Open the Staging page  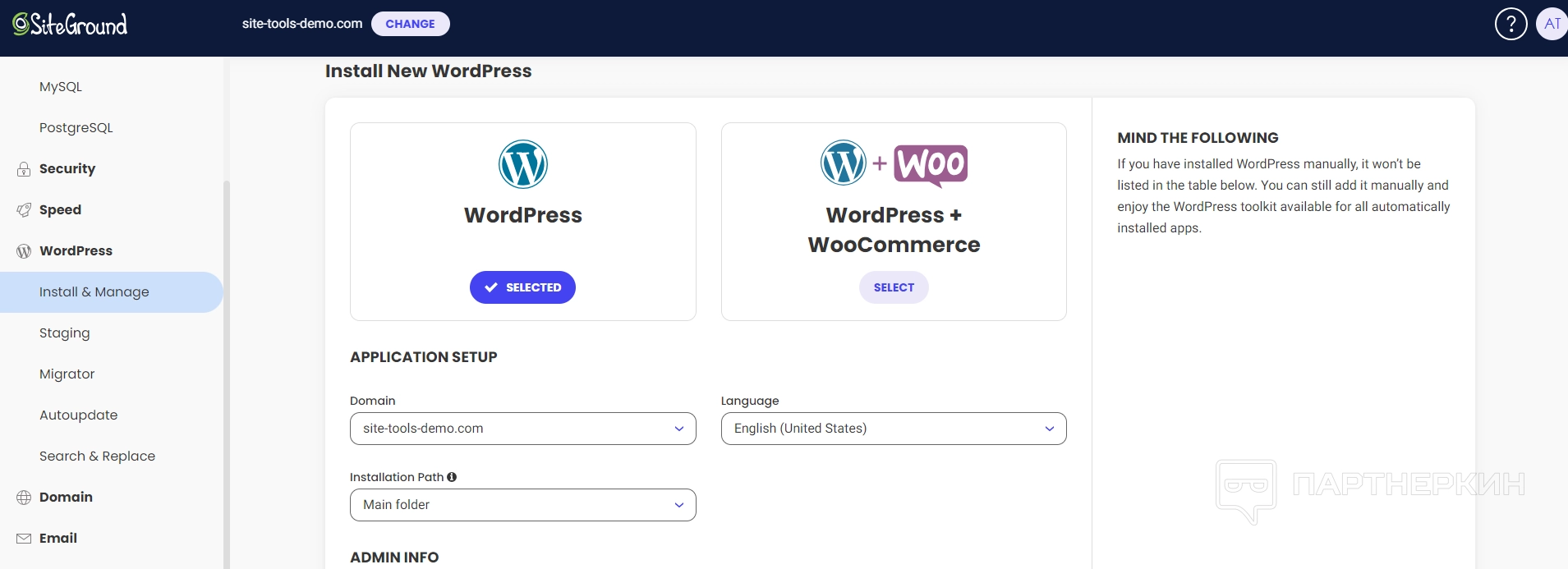[x=65, y=333]
